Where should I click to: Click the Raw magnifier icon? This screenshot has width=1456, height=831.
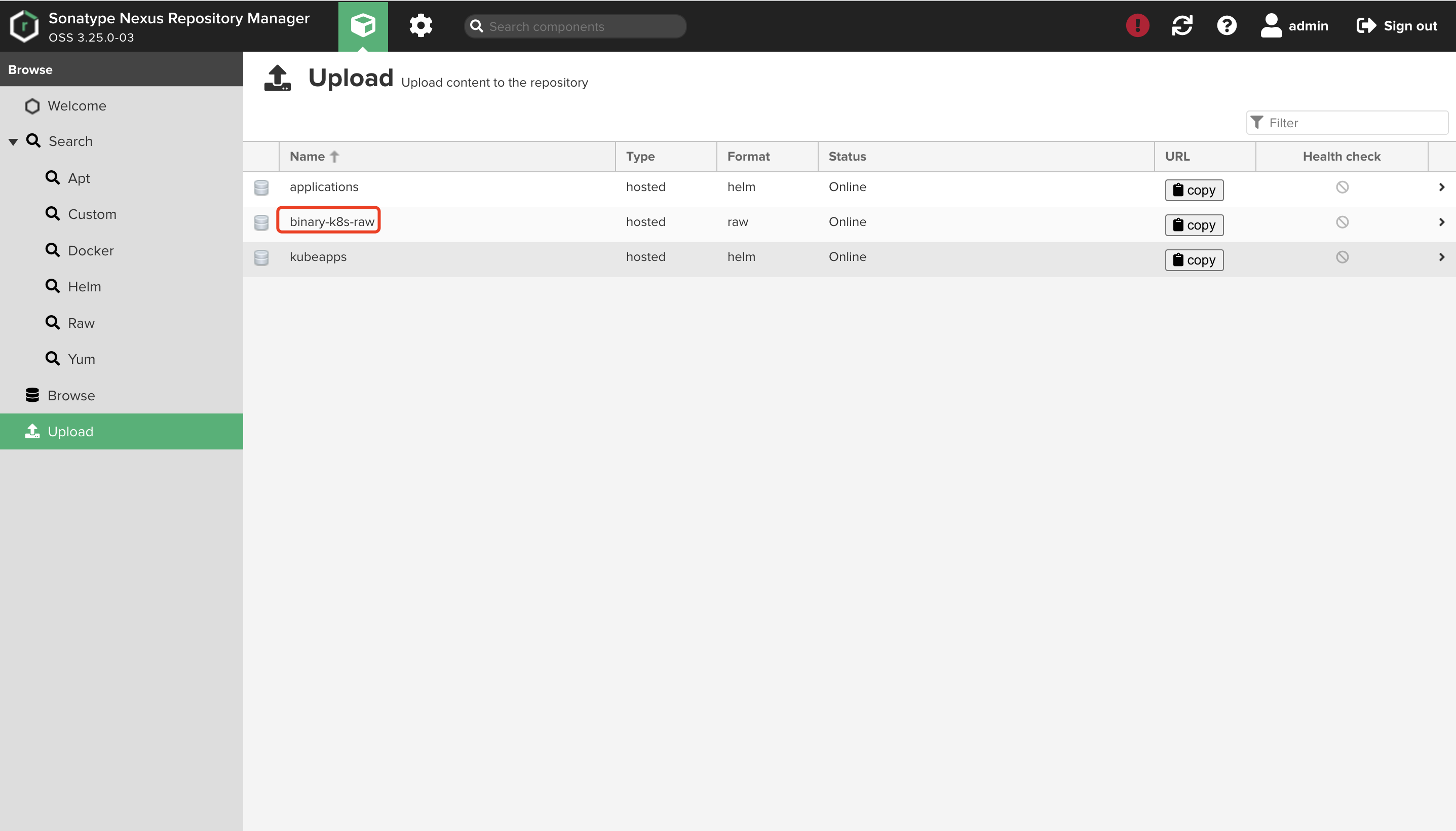53,322
